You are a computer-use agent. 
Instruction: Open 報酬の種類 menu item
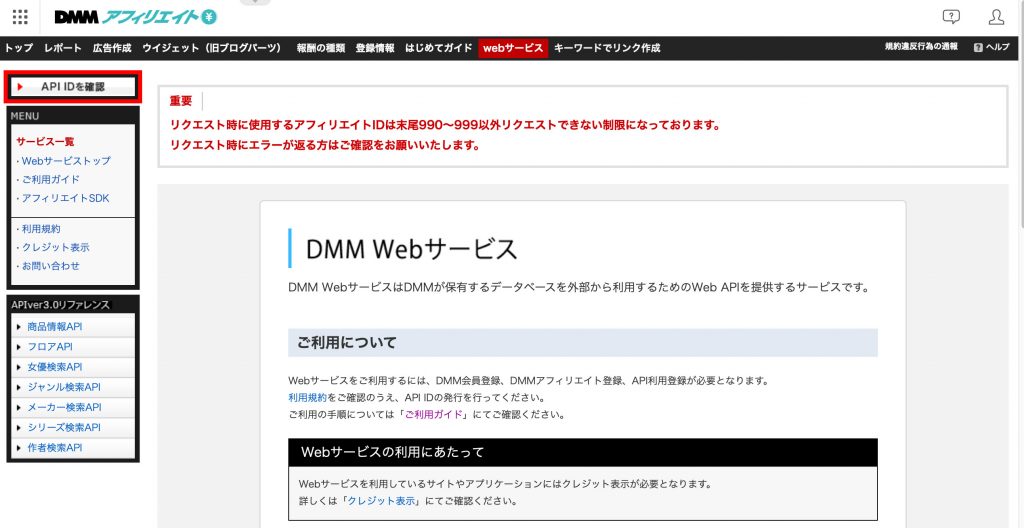click(x=321, y=48)
